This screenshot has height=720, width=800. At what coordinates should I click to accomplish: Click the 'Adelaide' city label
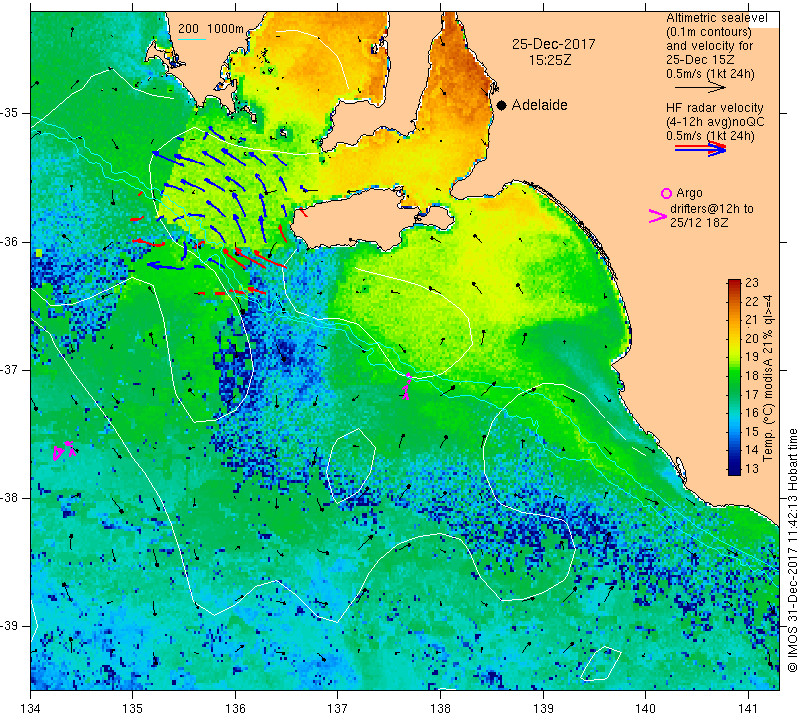pyautogui.click(x=539, y=105)
